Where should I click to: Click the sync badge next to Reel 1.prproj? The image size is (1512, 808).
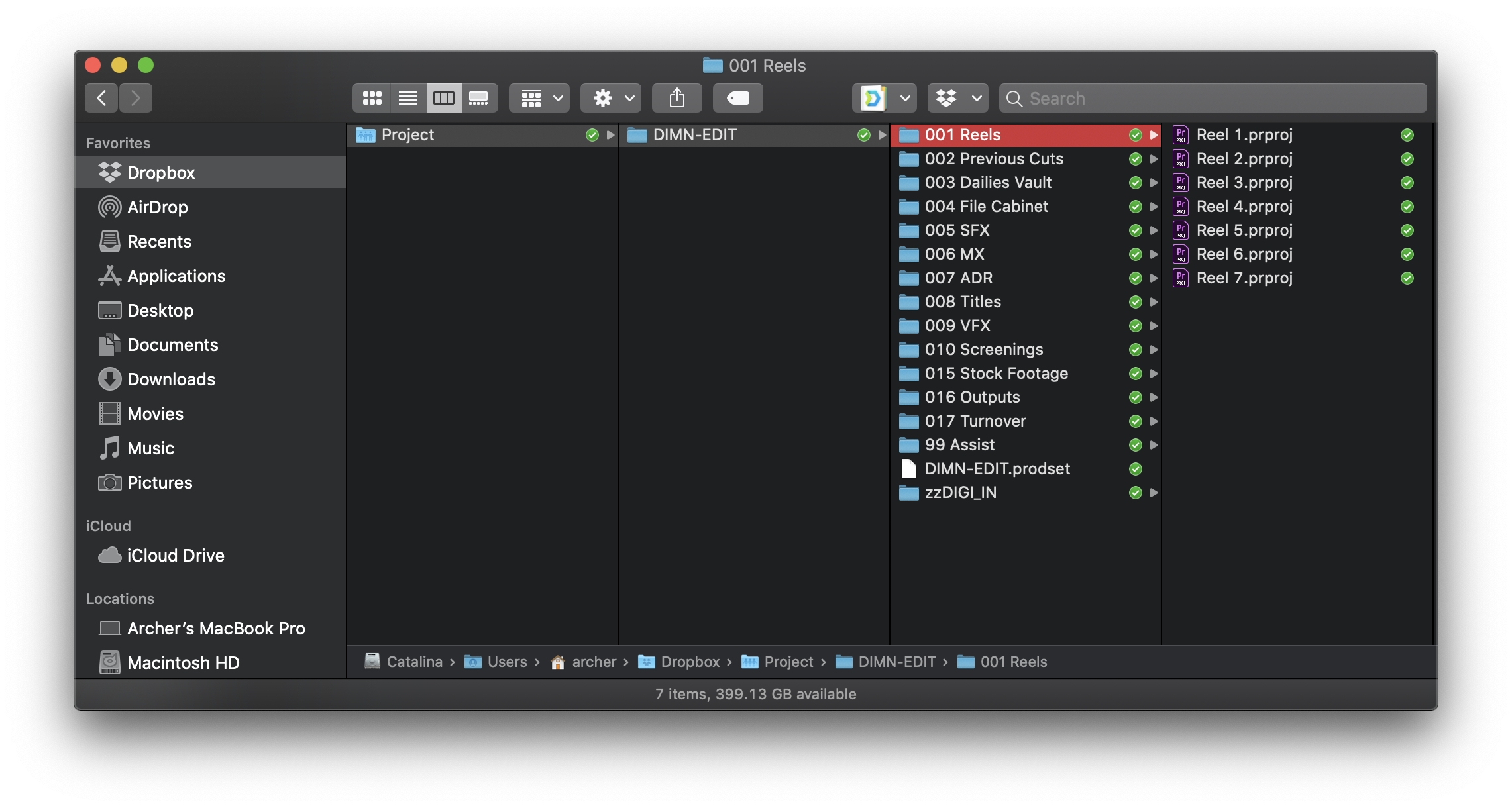[x=1407, y=134]
